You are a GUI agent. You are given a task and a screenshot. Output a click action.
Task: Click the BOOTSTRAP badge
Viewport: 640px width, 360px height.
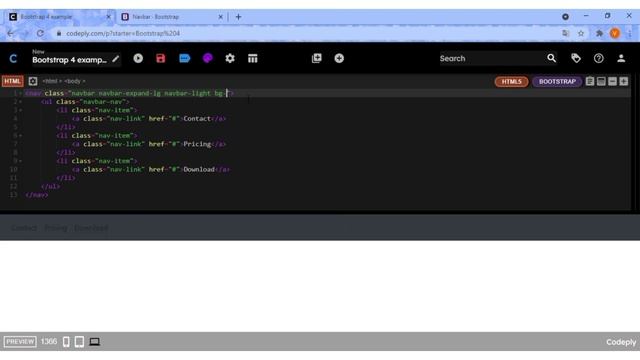(x=557, y=82)
